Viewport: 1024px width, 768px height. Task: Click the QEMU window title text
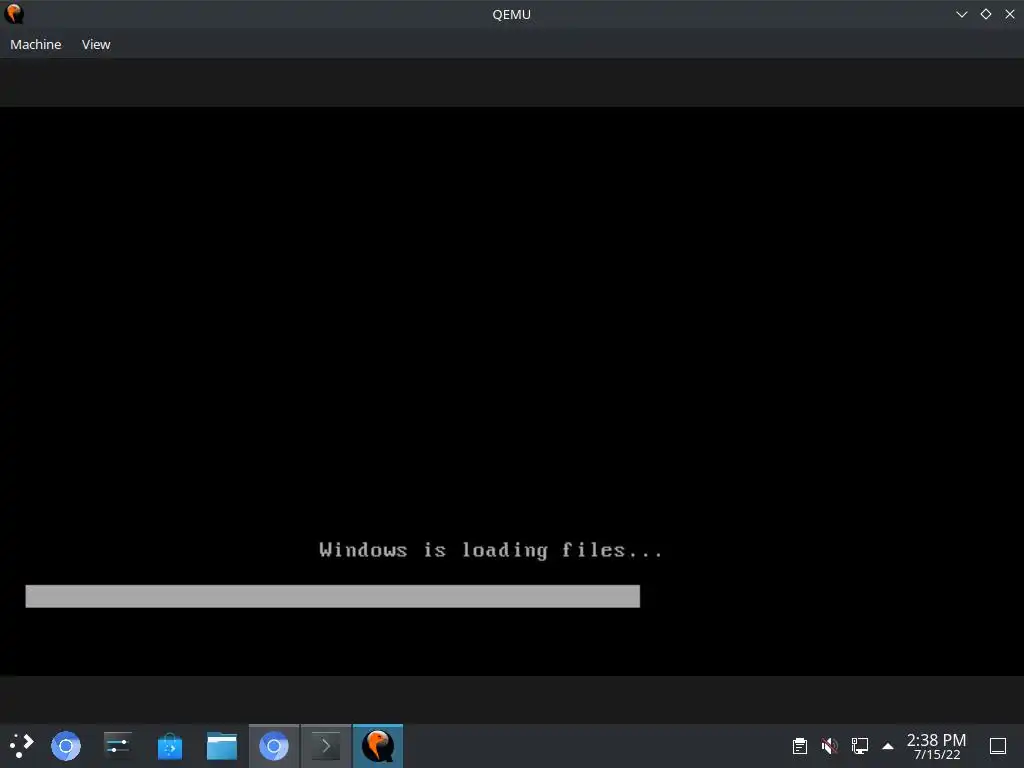[x=511, y=14]
